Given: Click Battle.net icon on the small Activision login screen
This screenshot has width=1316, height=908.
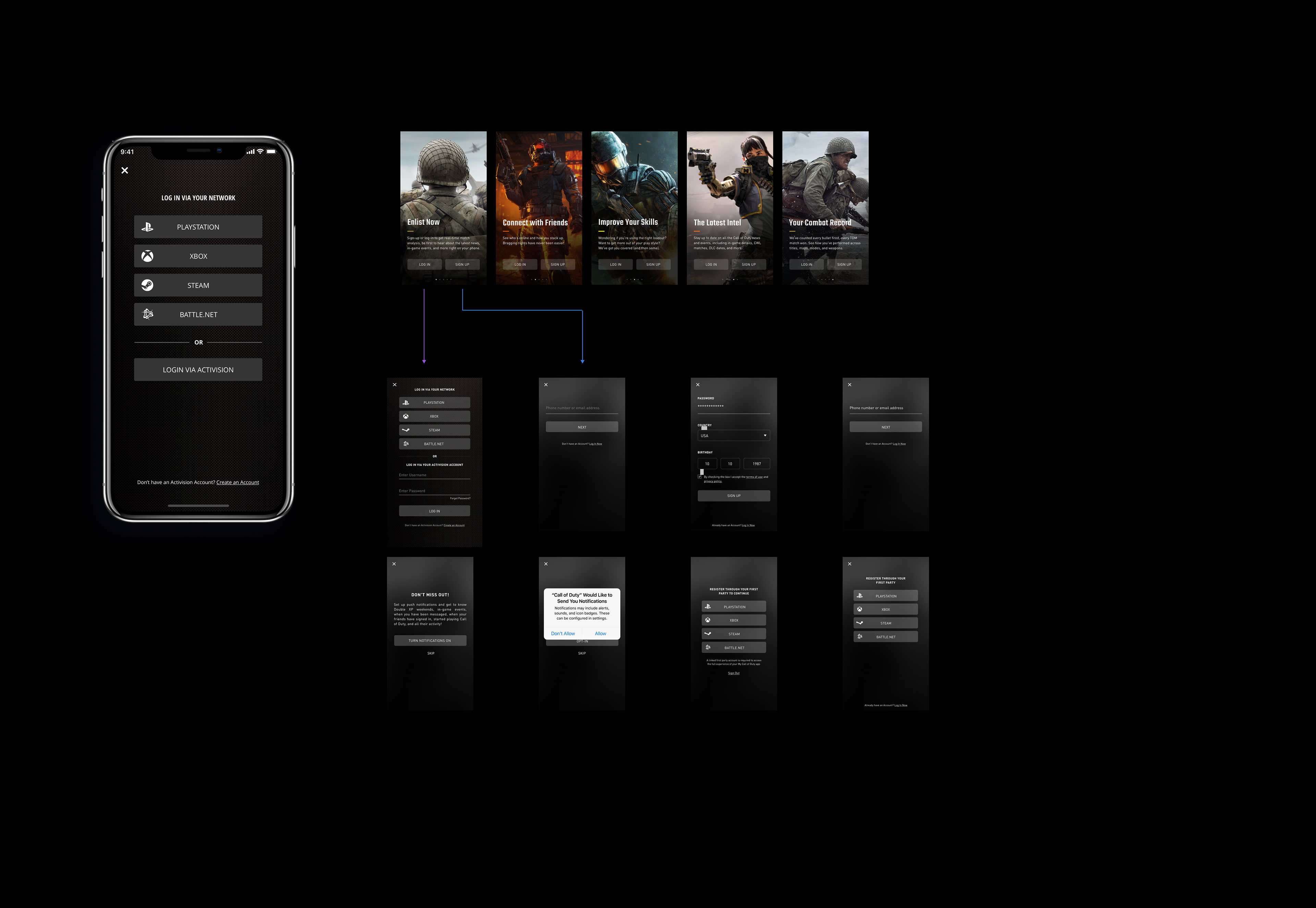Looking at the screenshot, I should (406, 444).
